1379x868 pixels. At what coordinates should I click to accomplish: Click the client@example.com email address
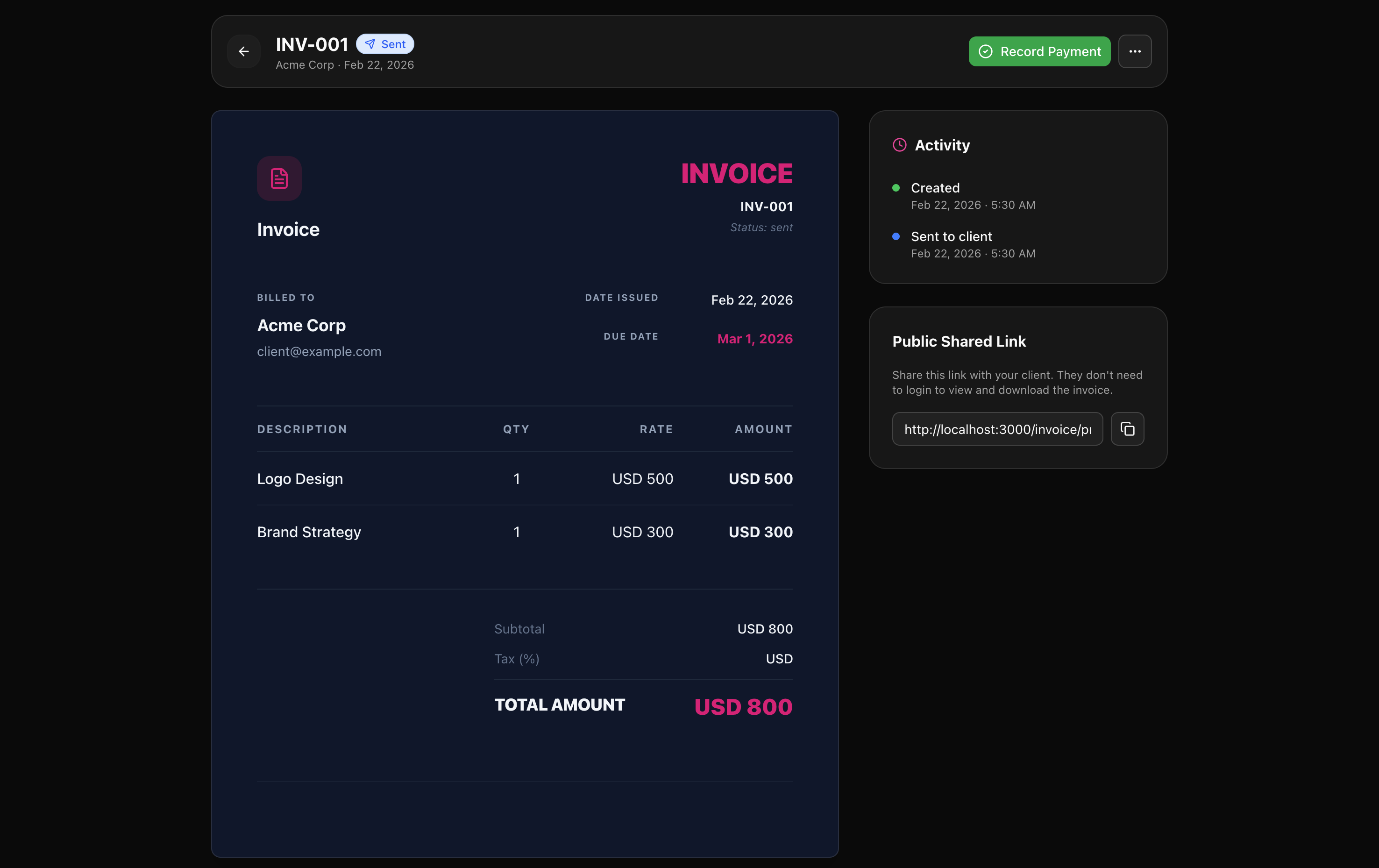coord(319,352)
